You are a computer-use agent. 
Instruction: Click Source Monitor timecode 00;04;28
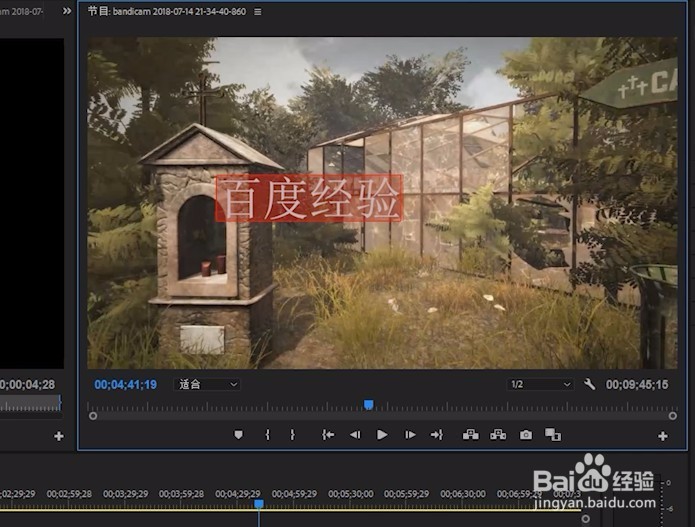27,384
